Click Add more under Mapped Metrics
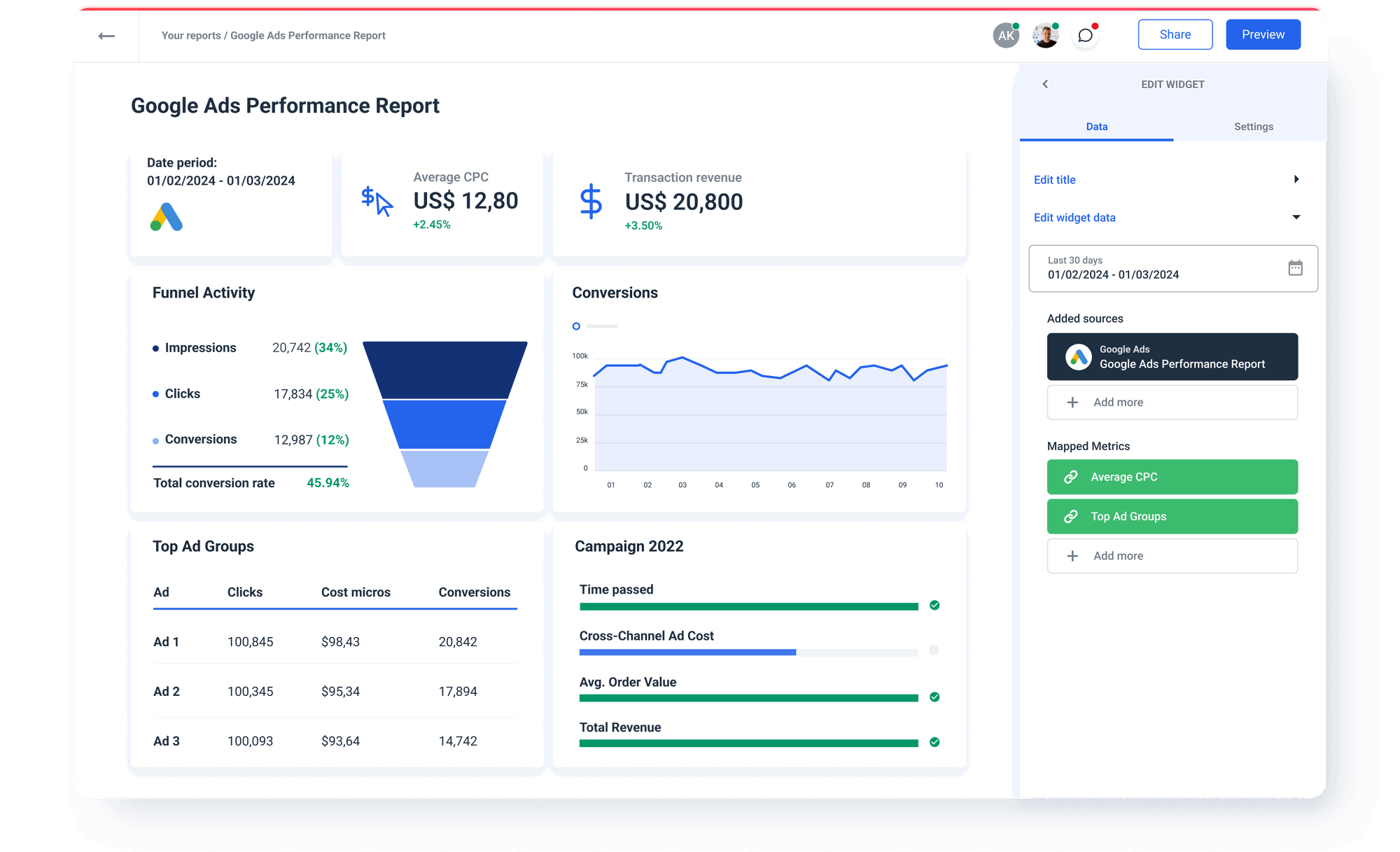The width and height of the screenshot is (1400, 852). point(1172,555)
